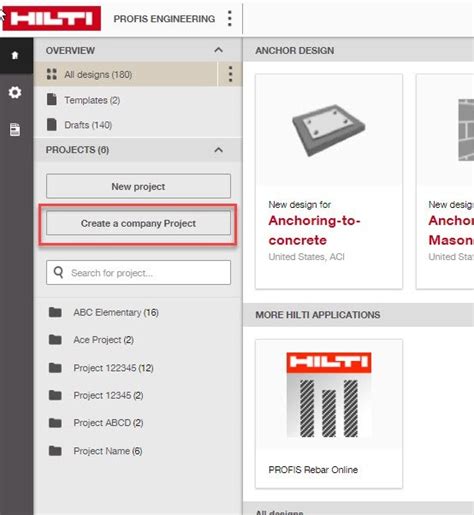Viewport: 474px width, 515px height.
Task: Click MORE HILTI APPLICATIONS header
Action: point(318,315)
